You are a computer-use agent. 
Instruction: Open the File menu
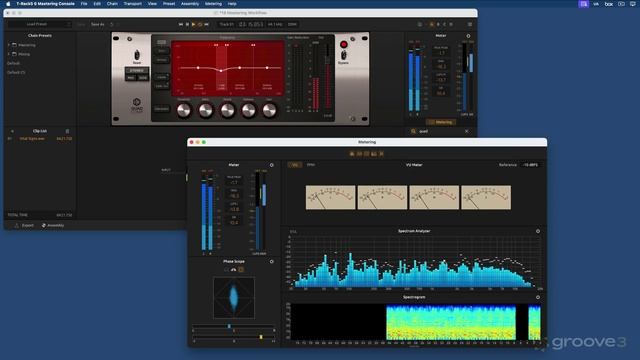pyautogui.click(x=84, y=4)
